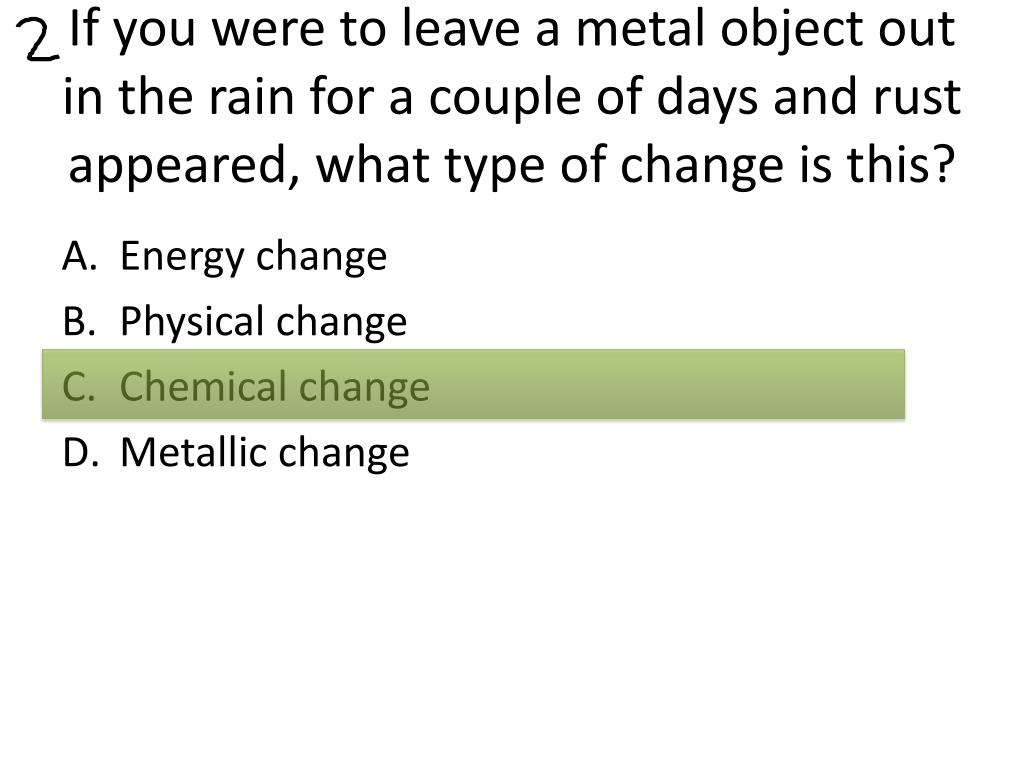1024x768 pixels.
Task: Click the letter A. option marker
Action: 80,255
